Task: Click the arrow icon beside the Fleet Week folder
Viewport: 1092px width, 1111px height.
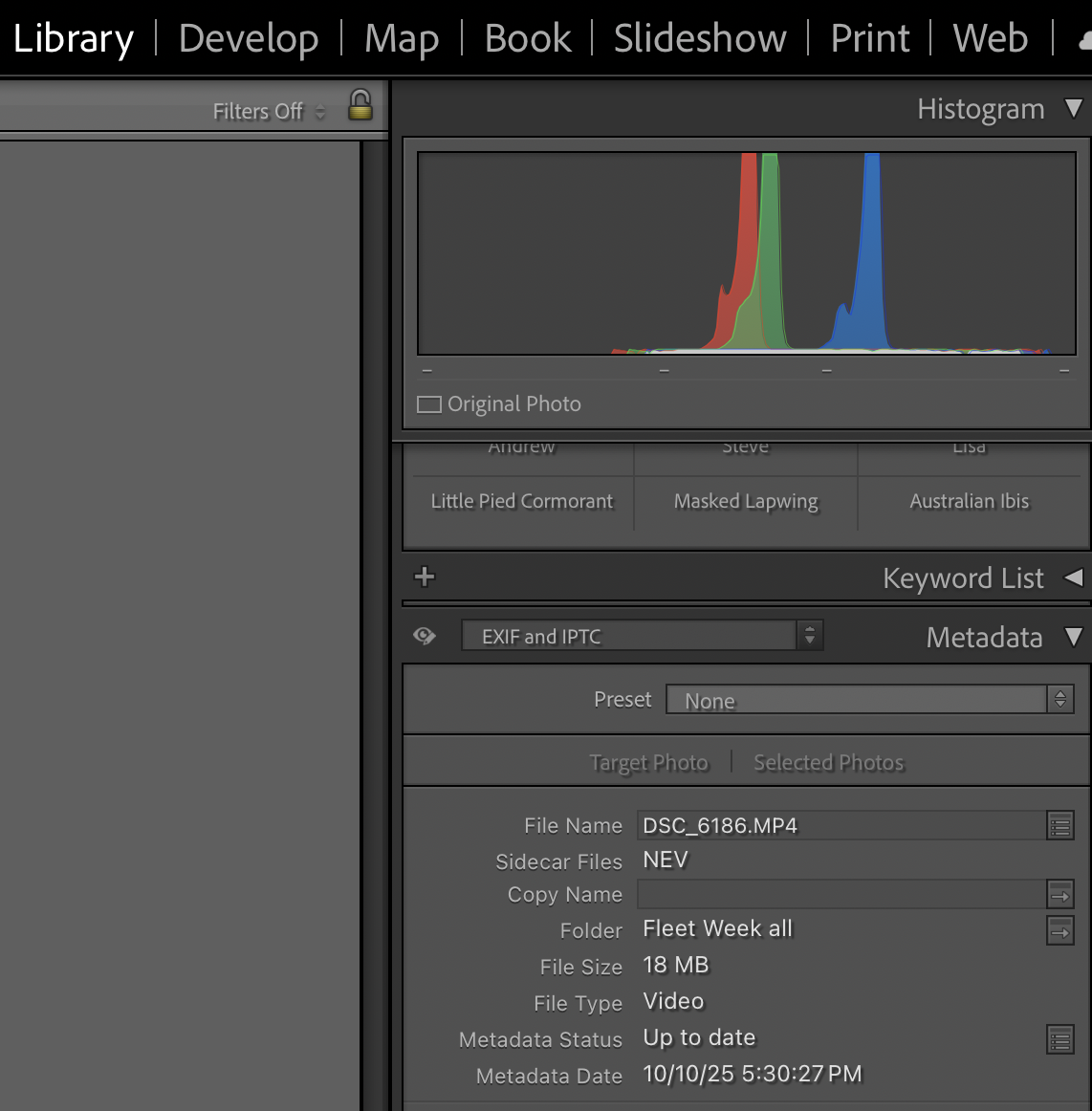Action: point(1060,929)
